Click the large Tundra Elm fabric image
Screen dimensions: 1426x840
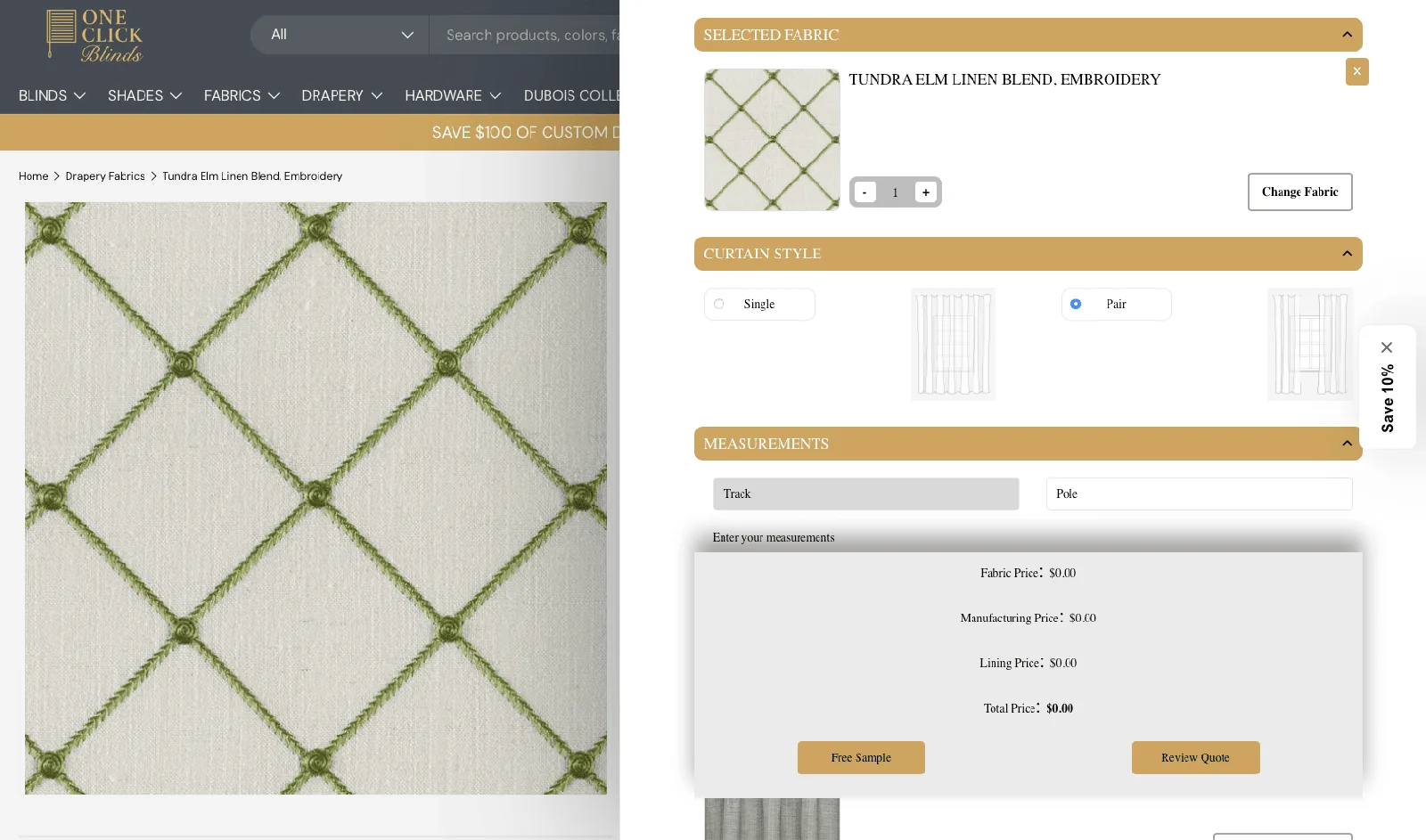(x=316, y=498)
